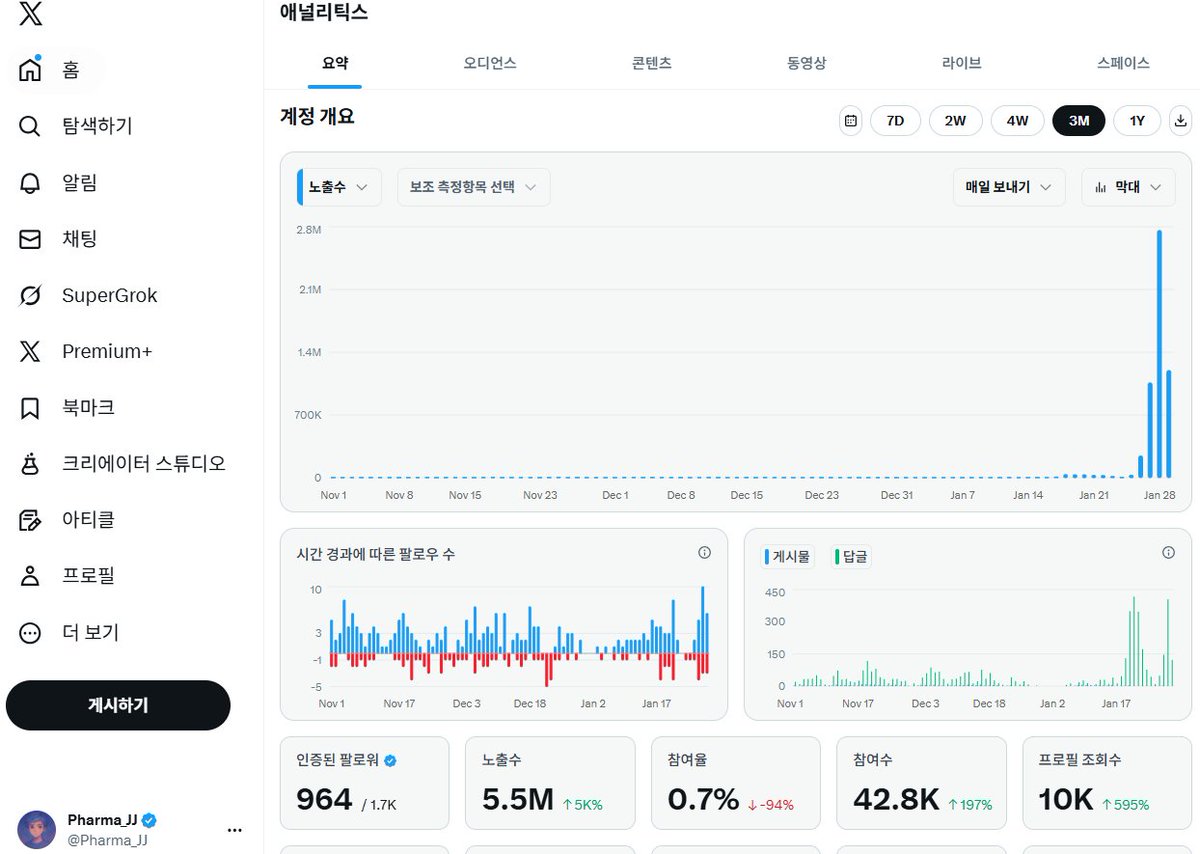Click info icon on posts/replies chart
Screen dimensions: 1200x854
tap(1168, 553)
